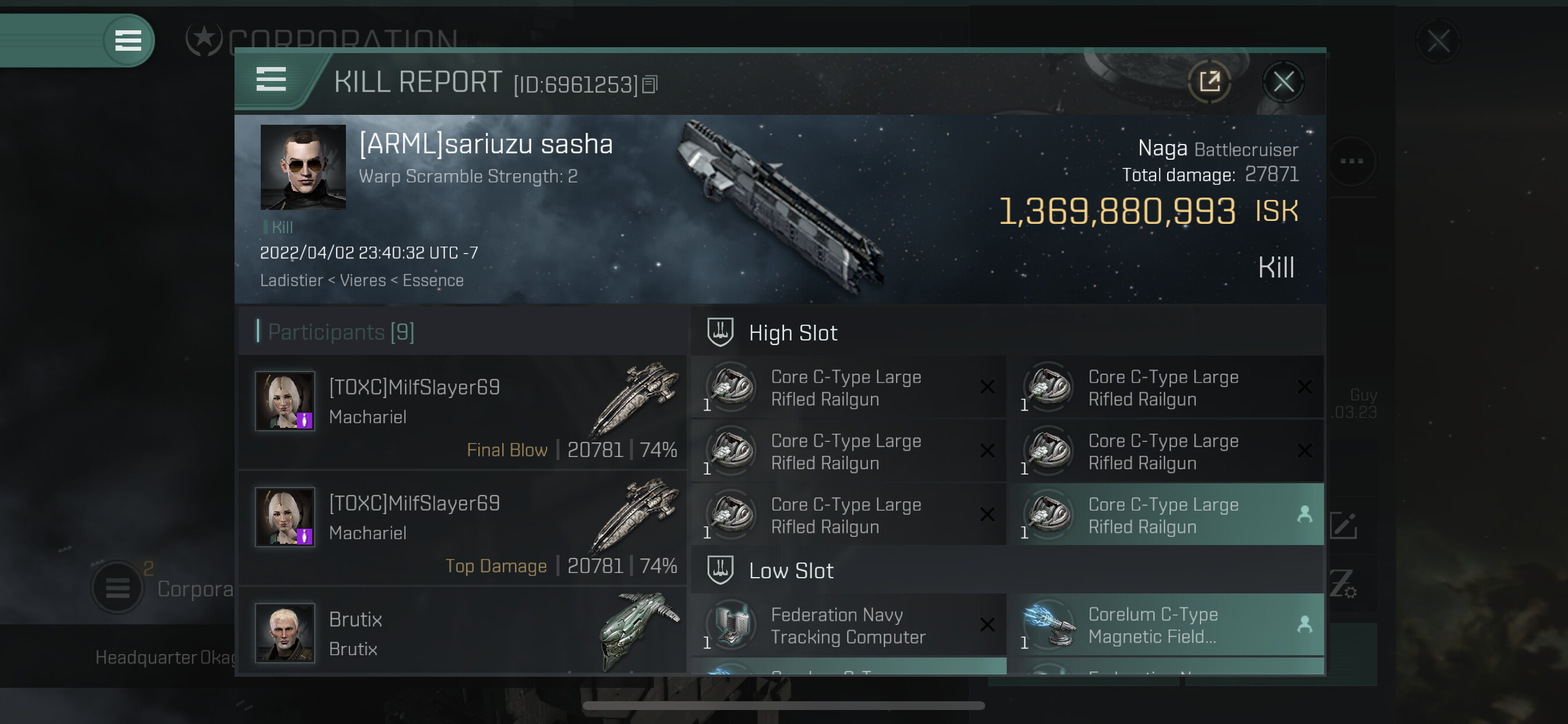Click the High Slot section header icon
The width and height of the screenshot is (1568, 724).
pyautogui.click(x=720, y=333)
